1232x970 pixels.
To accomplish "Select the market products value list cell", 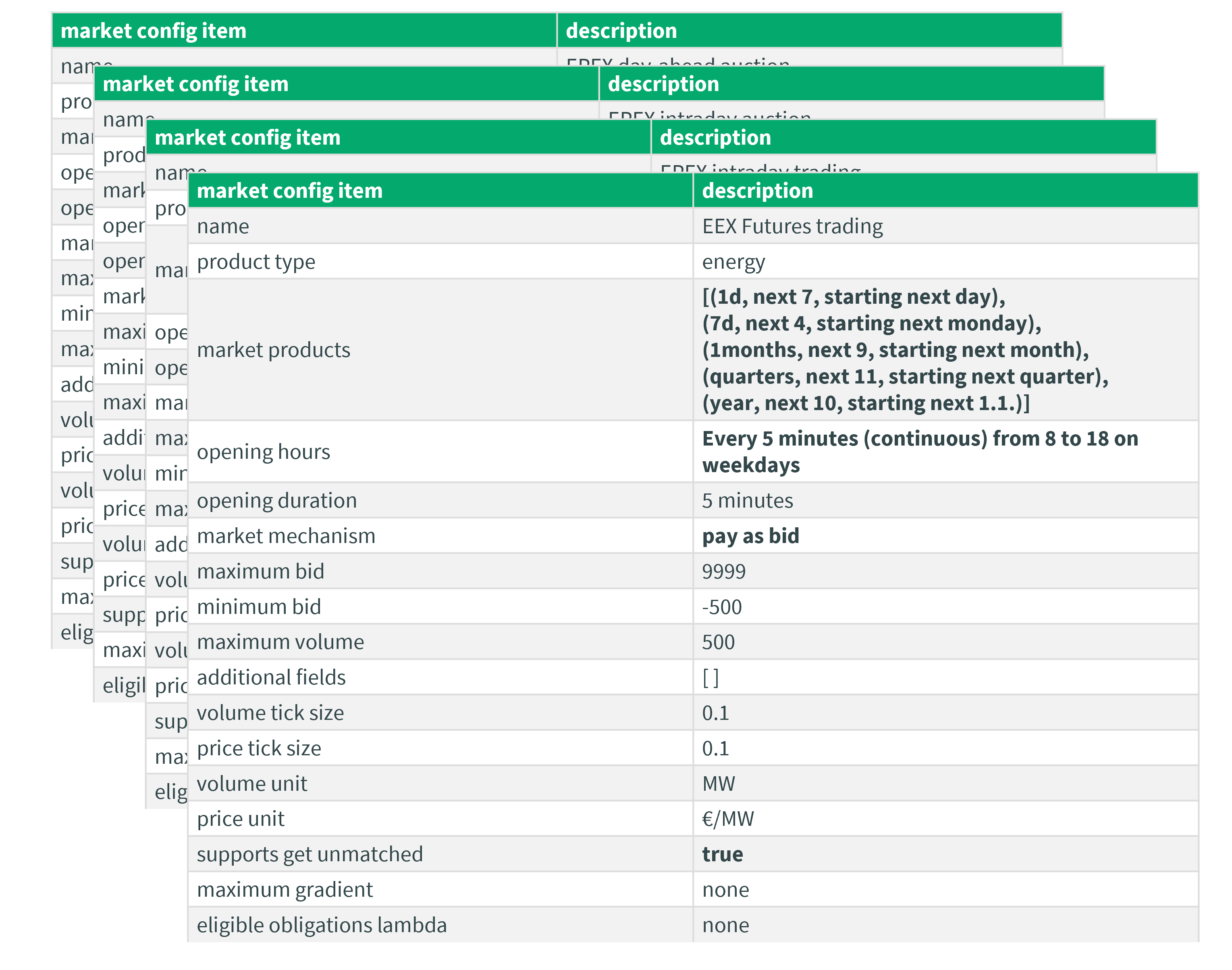I will [905, 350].
